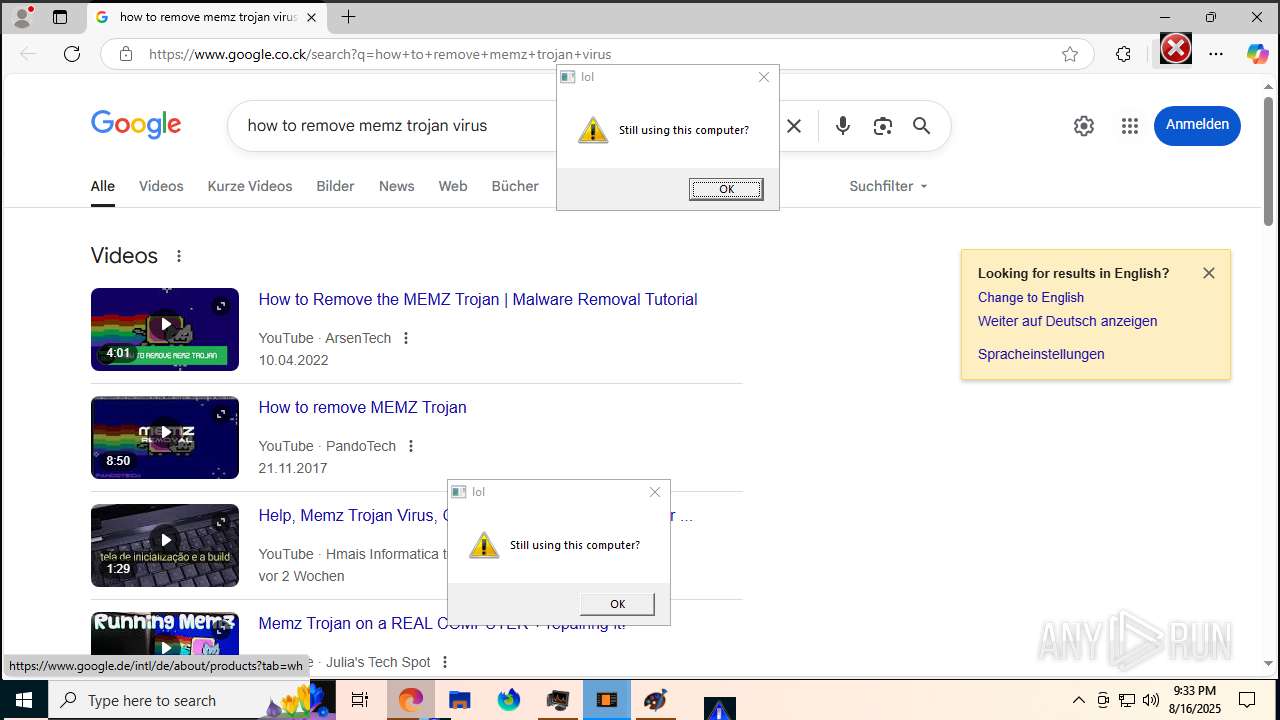Viewport: 1280px width, 720px height.
Task: Click the grayed-out Back arrow
Action: coord(28,54)
